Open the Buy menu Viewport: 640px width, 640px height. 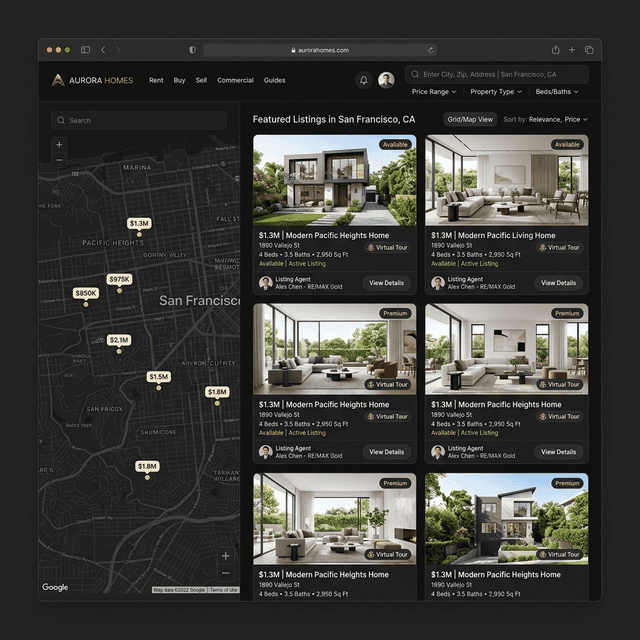pyautogui.click(x=179, y=80)
